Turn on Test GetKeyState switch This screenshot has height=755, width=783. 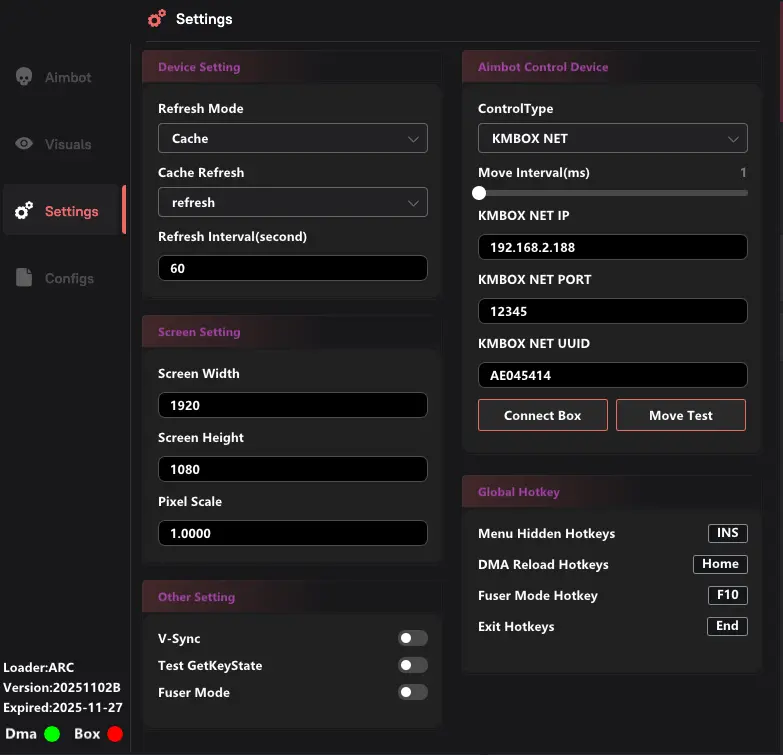pyautogui.click(x=412, y=665)
